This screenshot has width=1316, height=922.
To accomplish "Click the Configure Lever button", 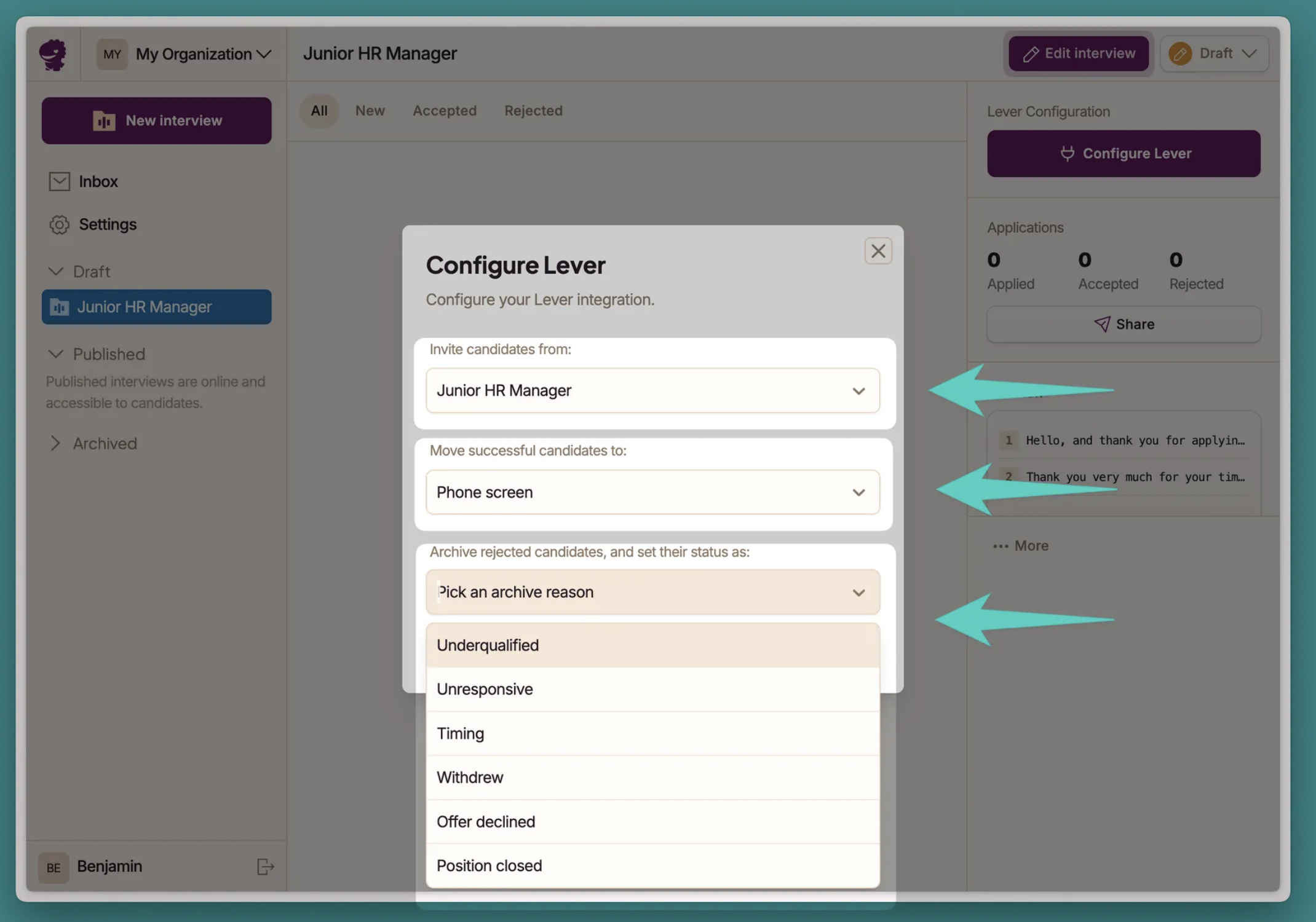I will (x=1123, y=153).
